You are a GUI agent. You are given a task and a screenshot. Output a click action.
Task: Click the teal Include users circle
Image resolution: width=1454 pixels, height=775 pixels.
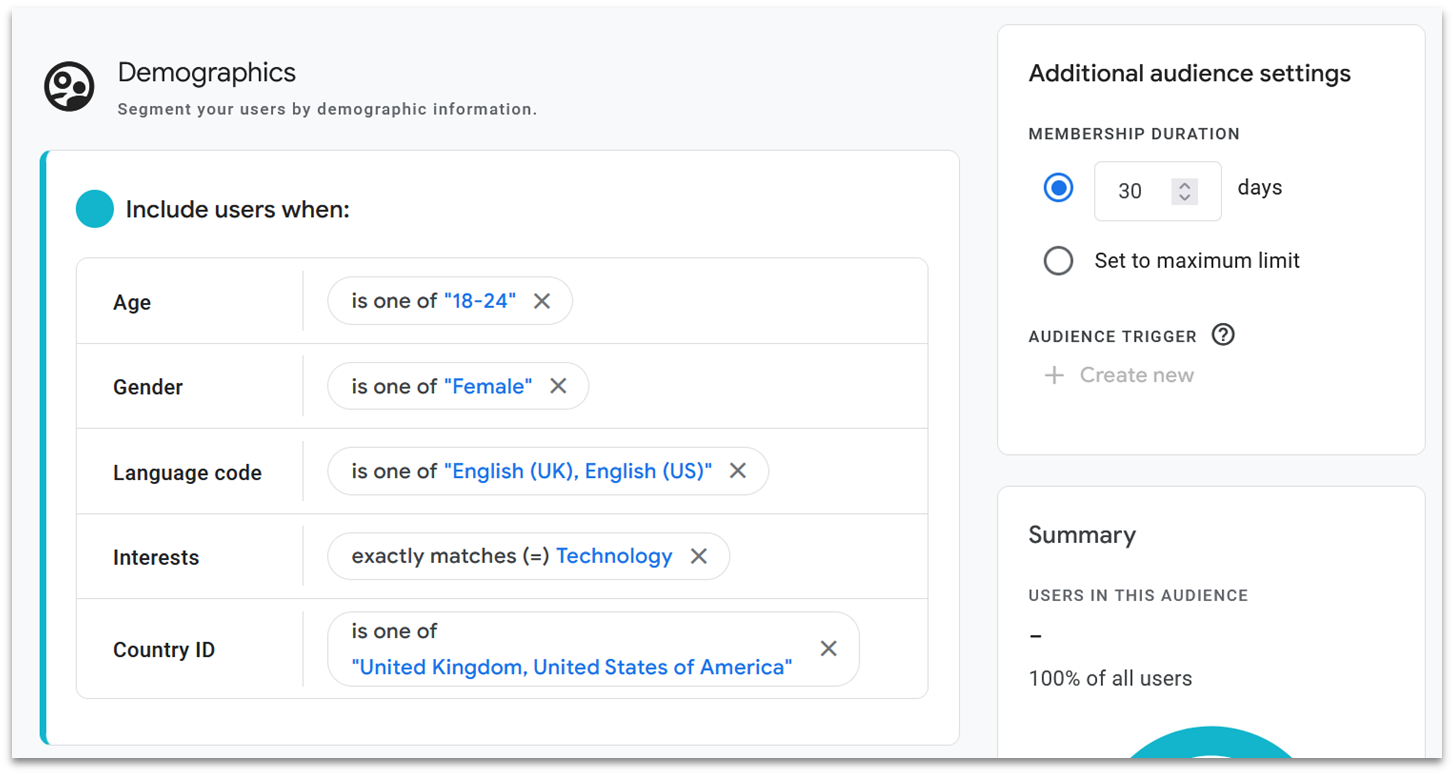click(x=95, y=209)
